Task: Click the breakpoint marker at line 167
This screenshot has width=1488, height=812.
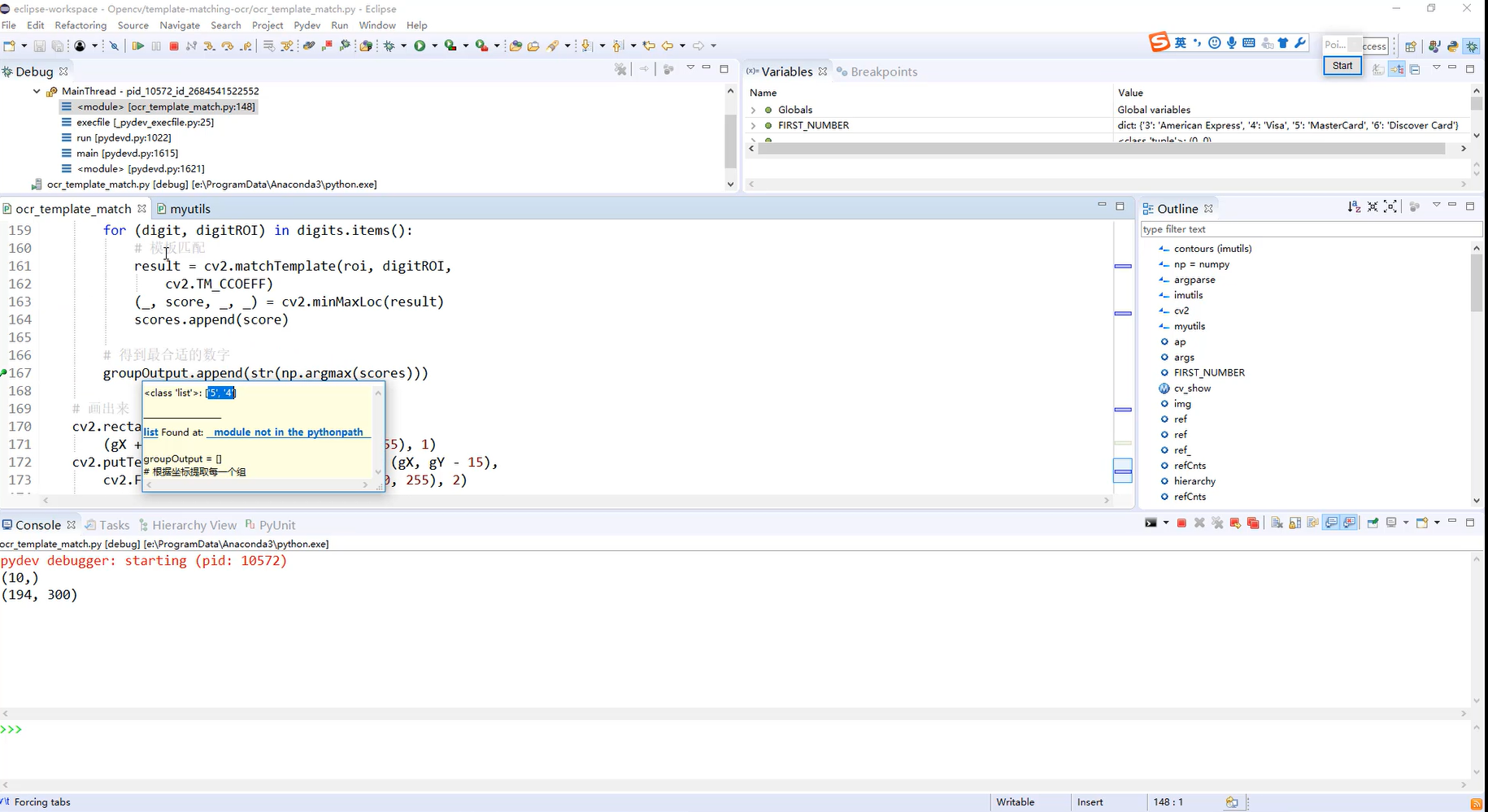Action: click(x=4, y=373)
